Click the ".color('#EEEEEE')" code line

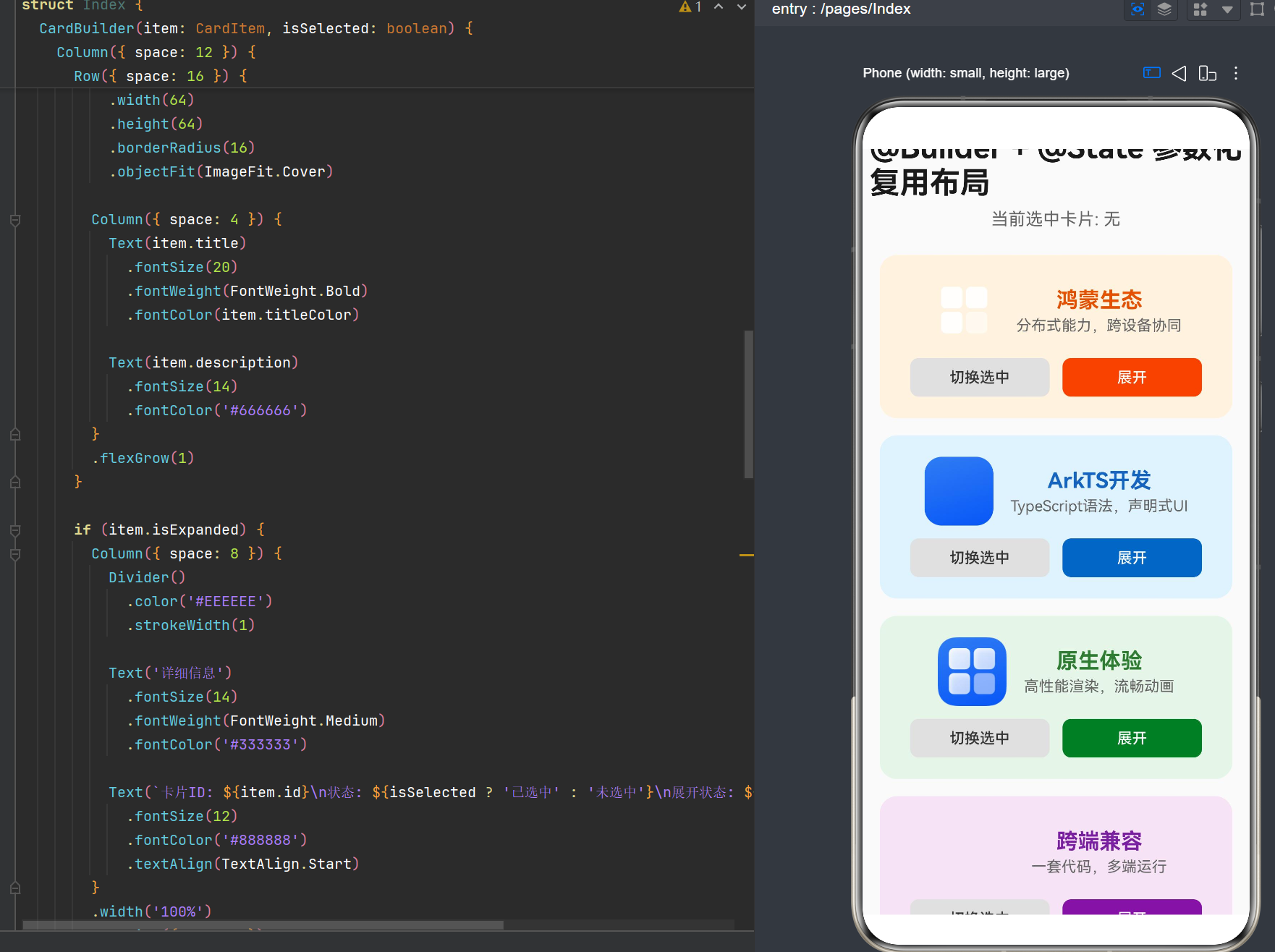coord(199,601)
